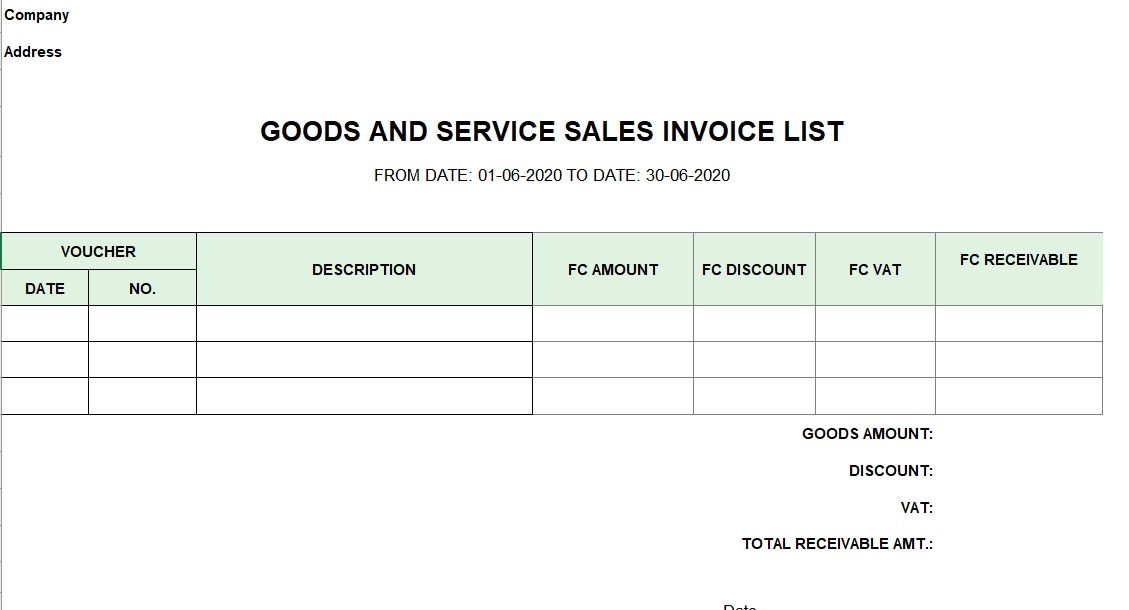Select first empty cell under DATE column
Viewport: 1129px width, 610px height.
pyautogui.click(x=45, y=323)
